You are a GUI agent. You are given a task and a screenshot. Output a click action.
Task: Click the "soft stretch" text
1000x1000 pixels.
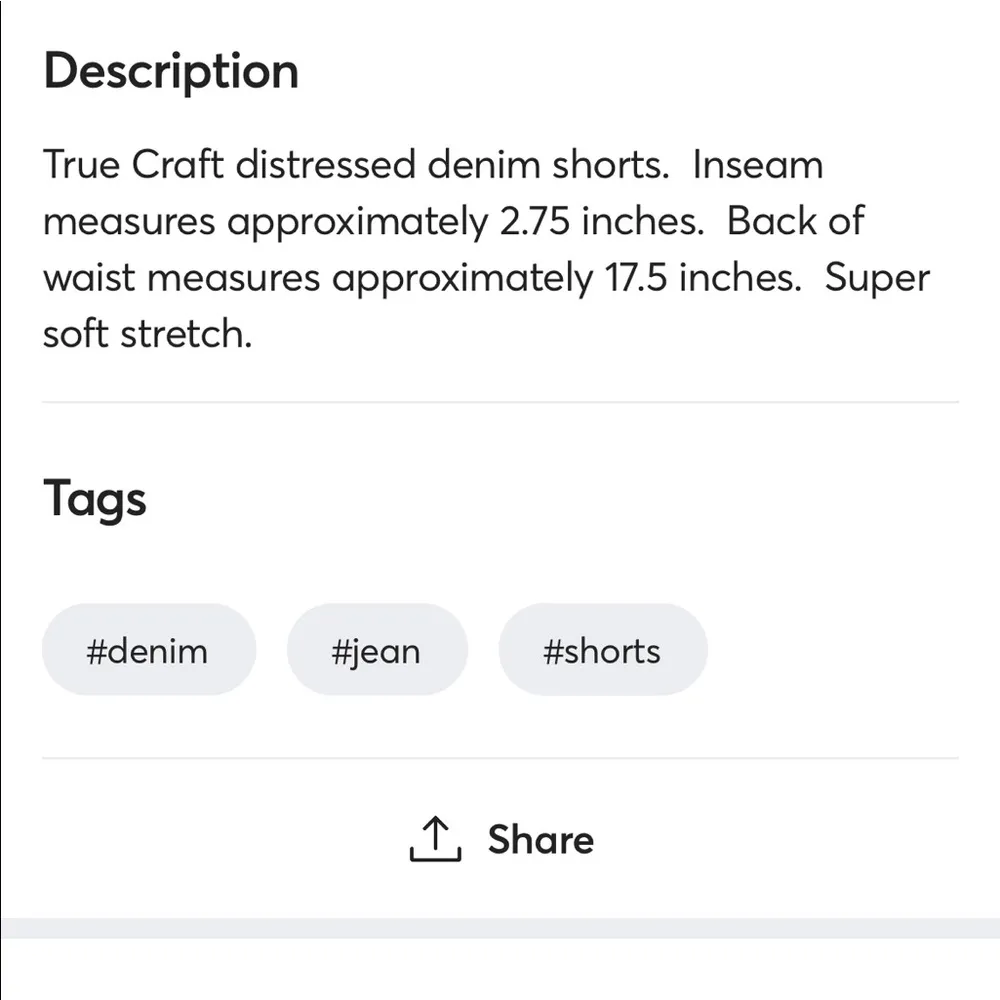point(147,333)
